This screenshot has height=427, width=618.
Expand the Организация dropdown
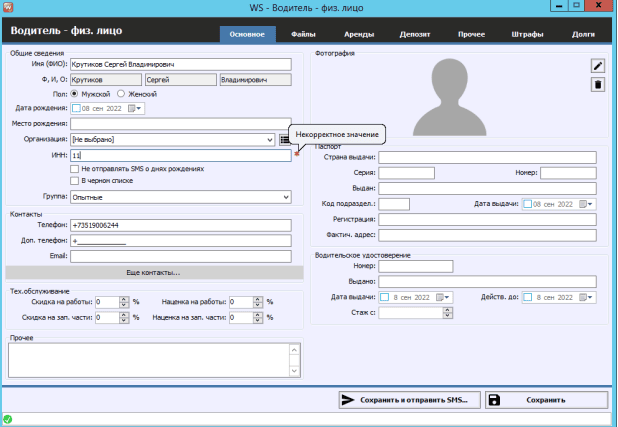(271, 139)
